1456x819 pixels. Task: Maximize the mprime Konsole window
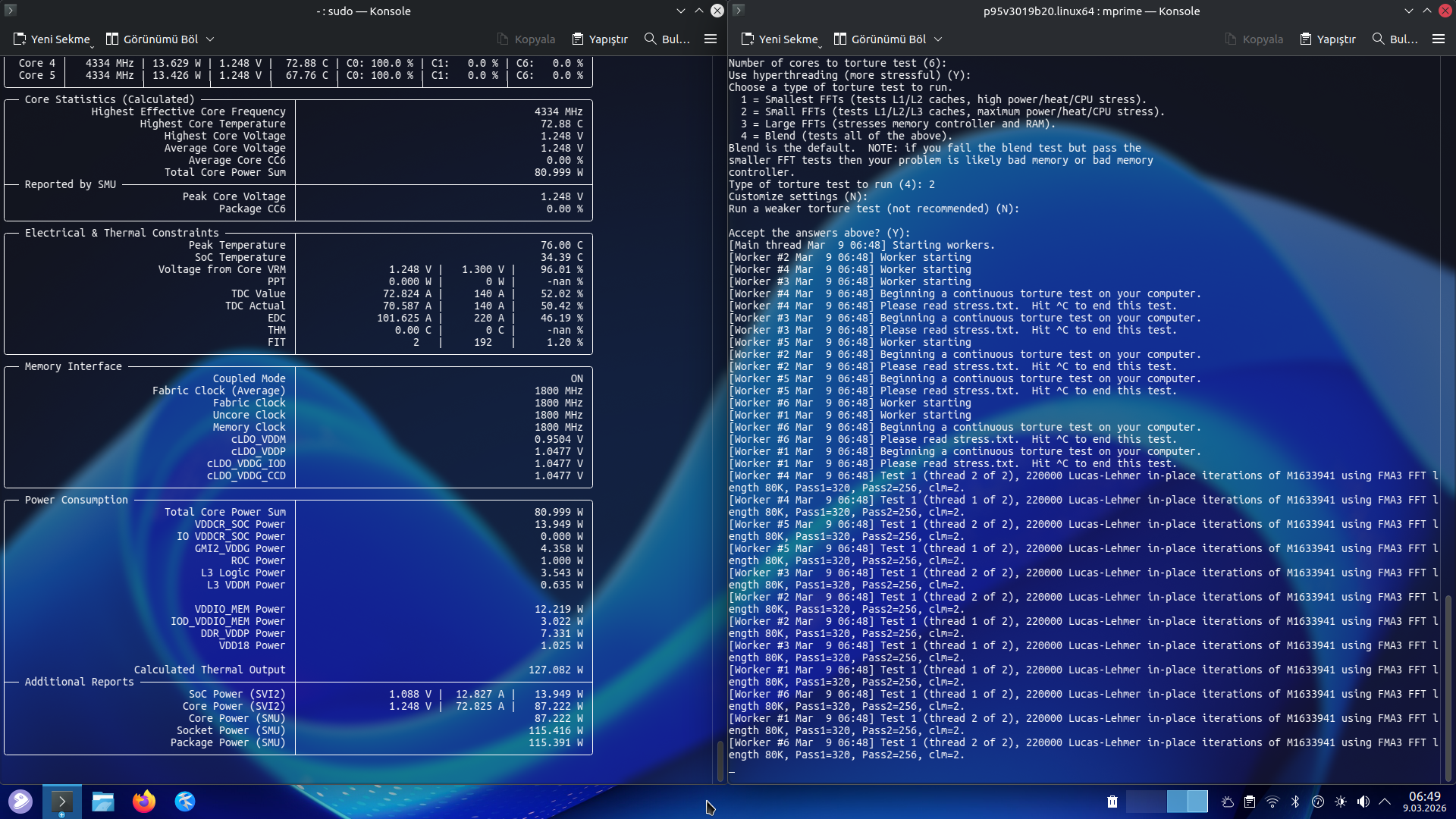pos(1426,11)
